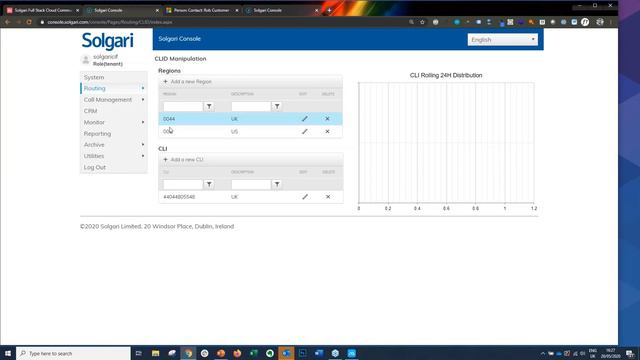
Task: Open the System menu item
Action: tap(94, 77)
